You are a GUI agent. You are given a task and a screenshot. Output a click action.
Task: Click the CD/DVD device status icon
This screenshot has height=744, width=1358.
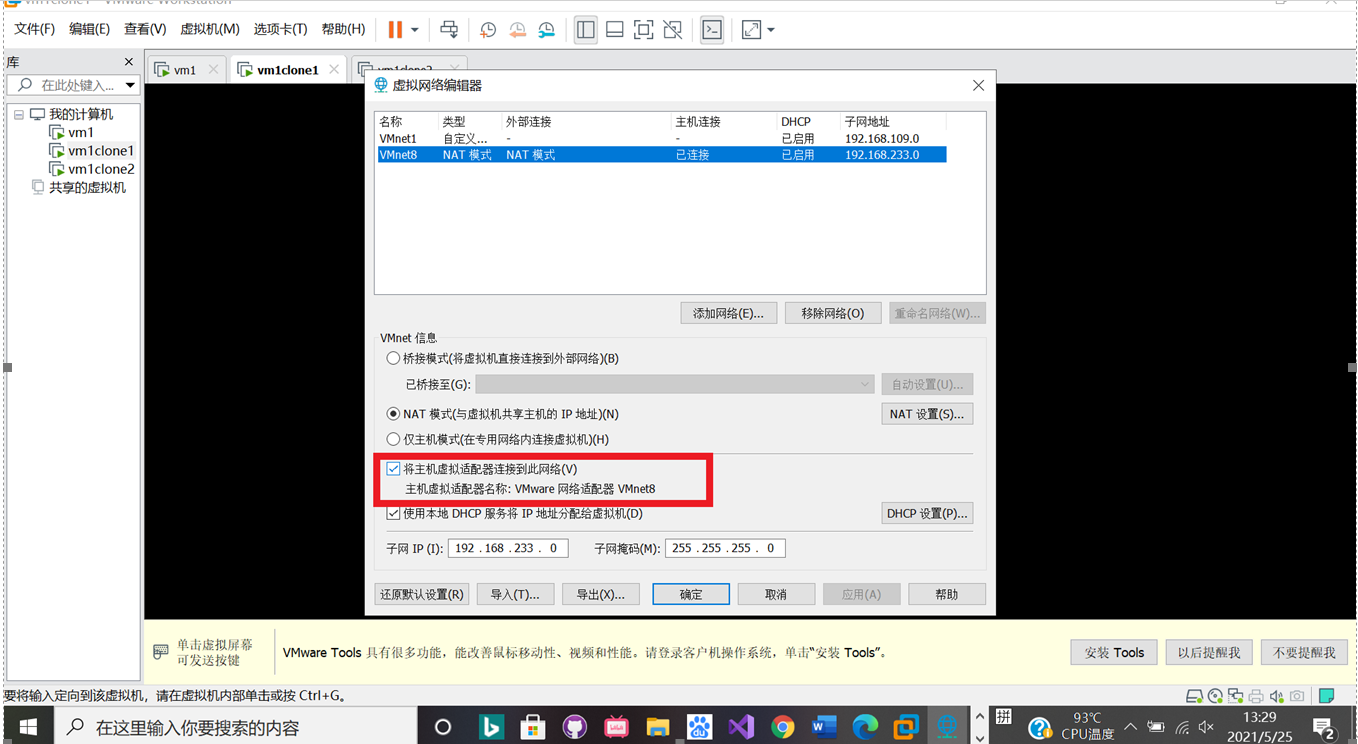coord(1214,695)
